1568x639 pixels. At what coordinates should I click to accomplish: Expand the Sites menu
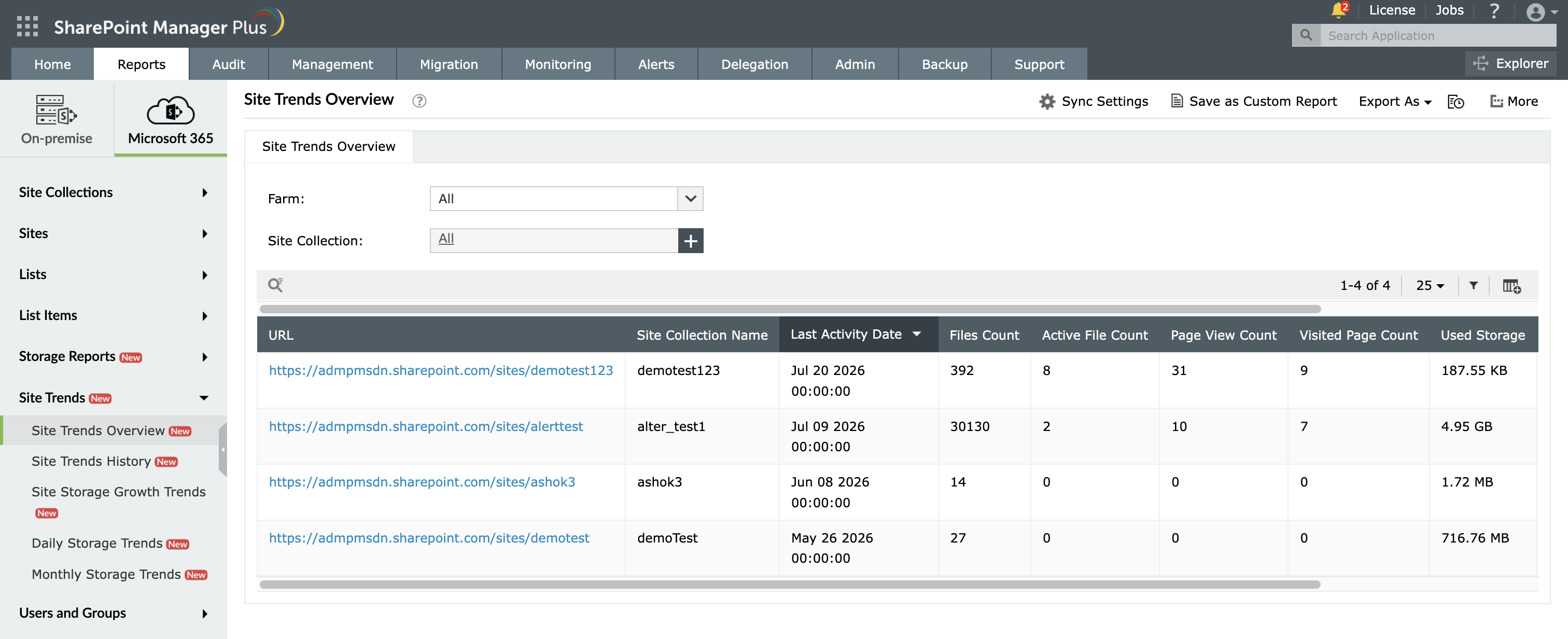pos(113,233)
